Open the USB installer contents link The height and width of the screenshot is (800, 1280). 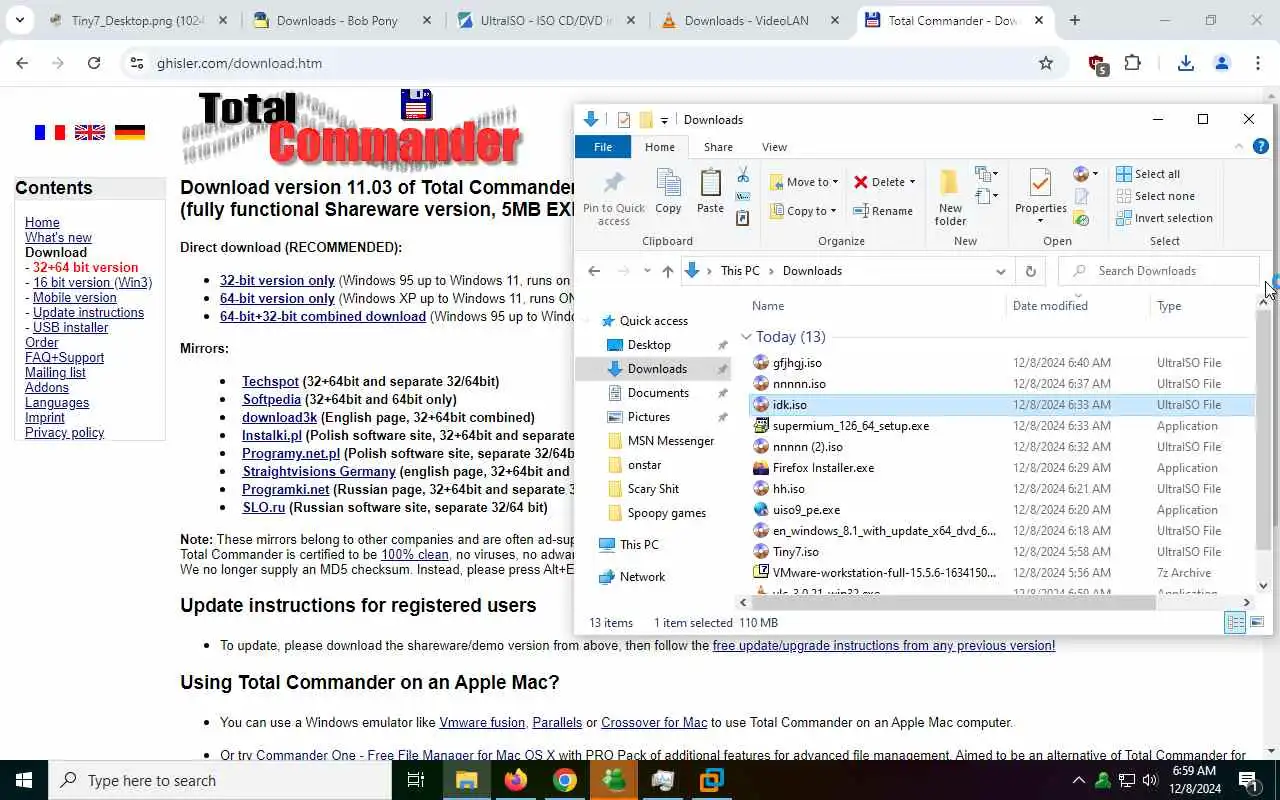pyautogui.click(x=70, y=327)
